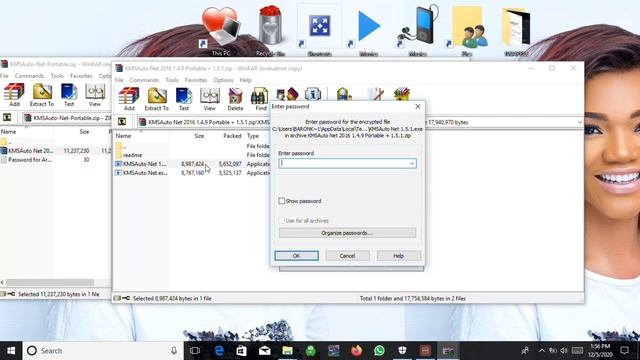Click OK in Enter password dialog

click(296, 256)
